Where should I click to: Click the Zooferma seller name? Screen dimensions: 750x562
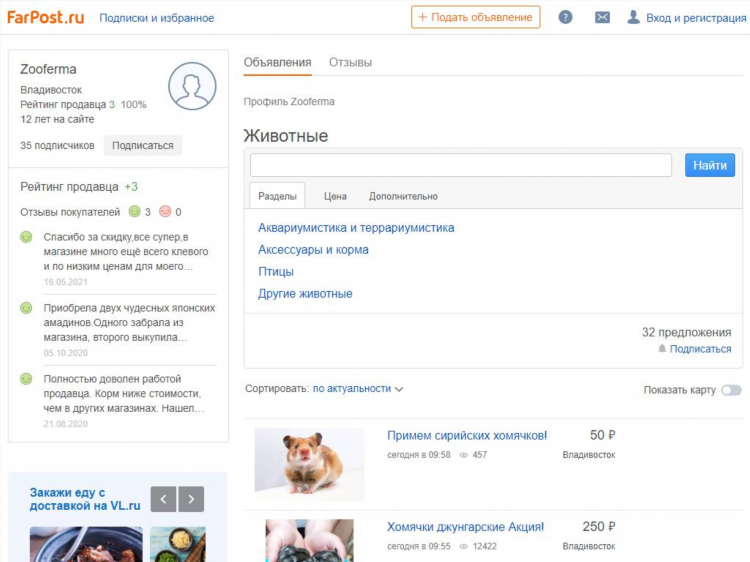point(48,69)
